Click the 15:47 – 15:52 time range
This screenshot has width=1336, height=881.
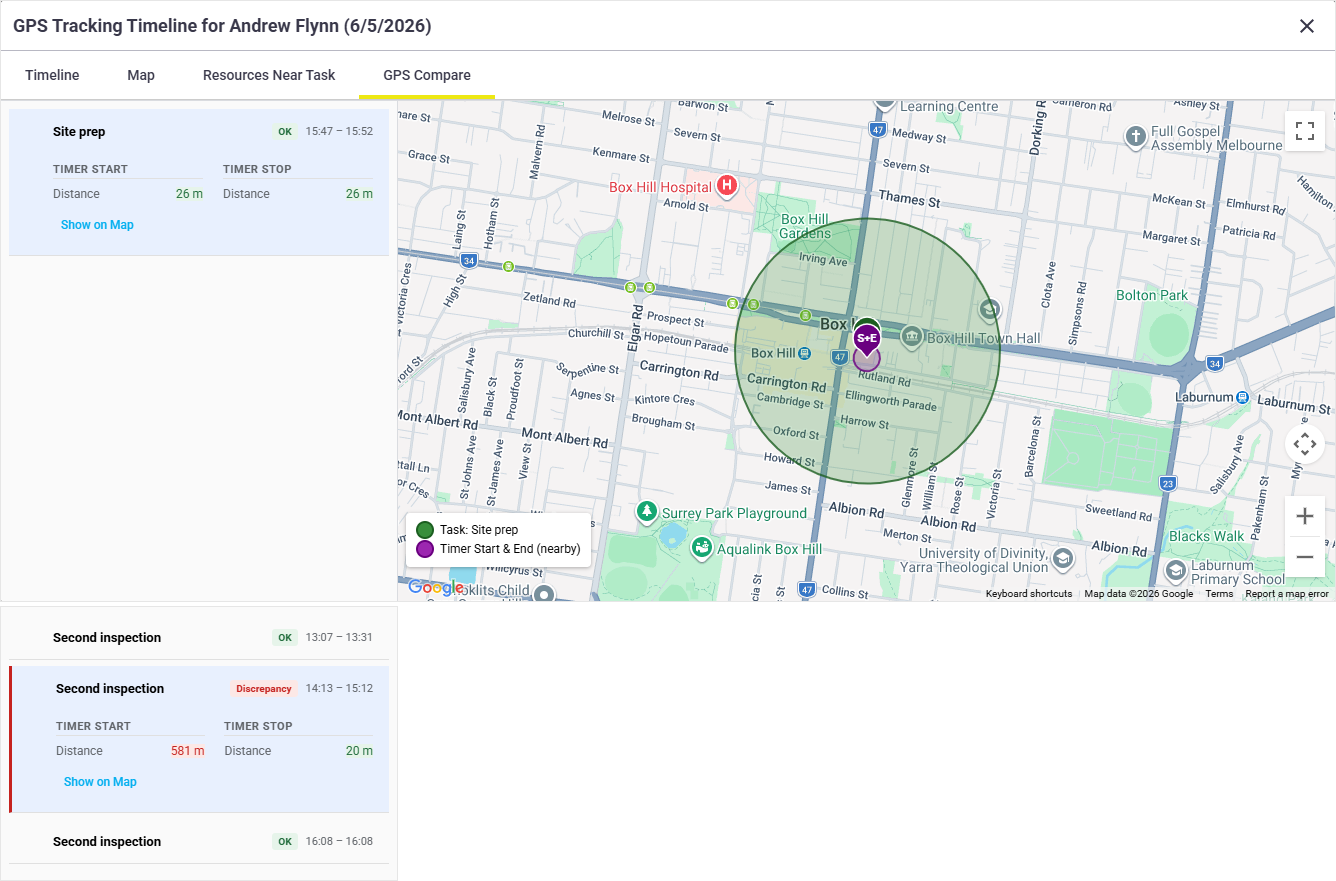click(x=339, y=132)
